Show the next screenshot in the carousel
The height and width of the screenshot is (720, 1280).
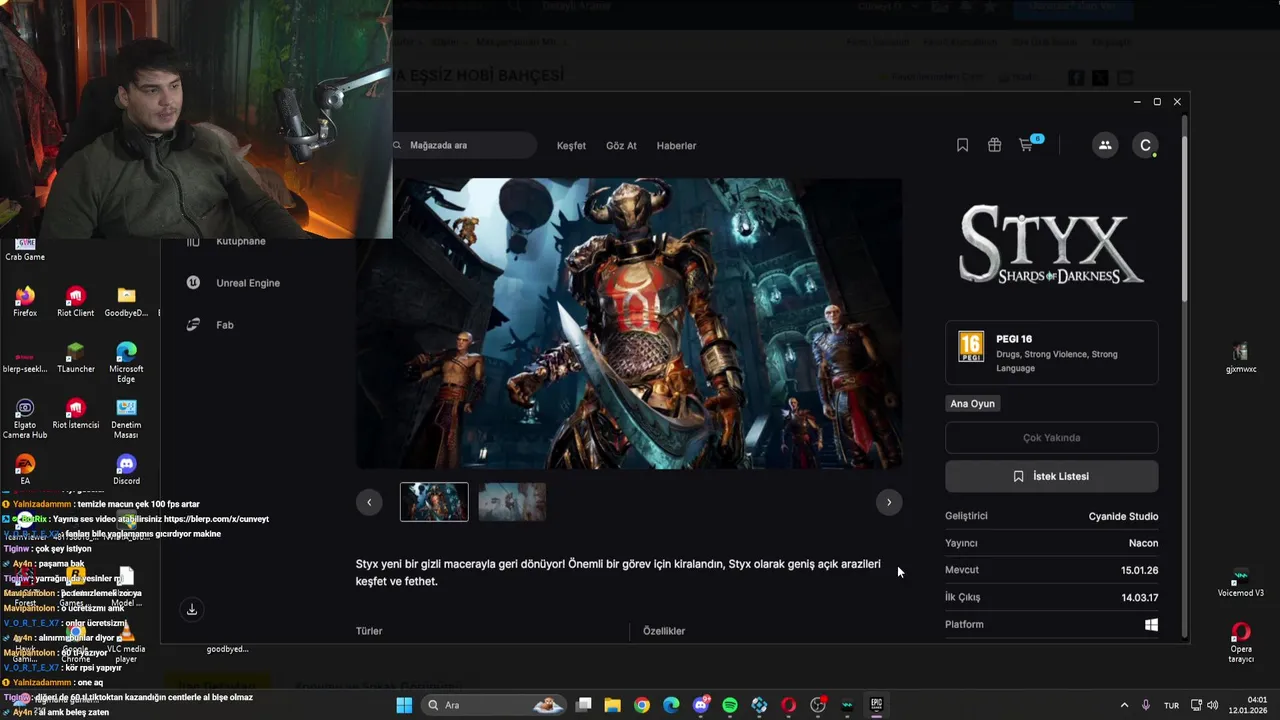point(889,502)
